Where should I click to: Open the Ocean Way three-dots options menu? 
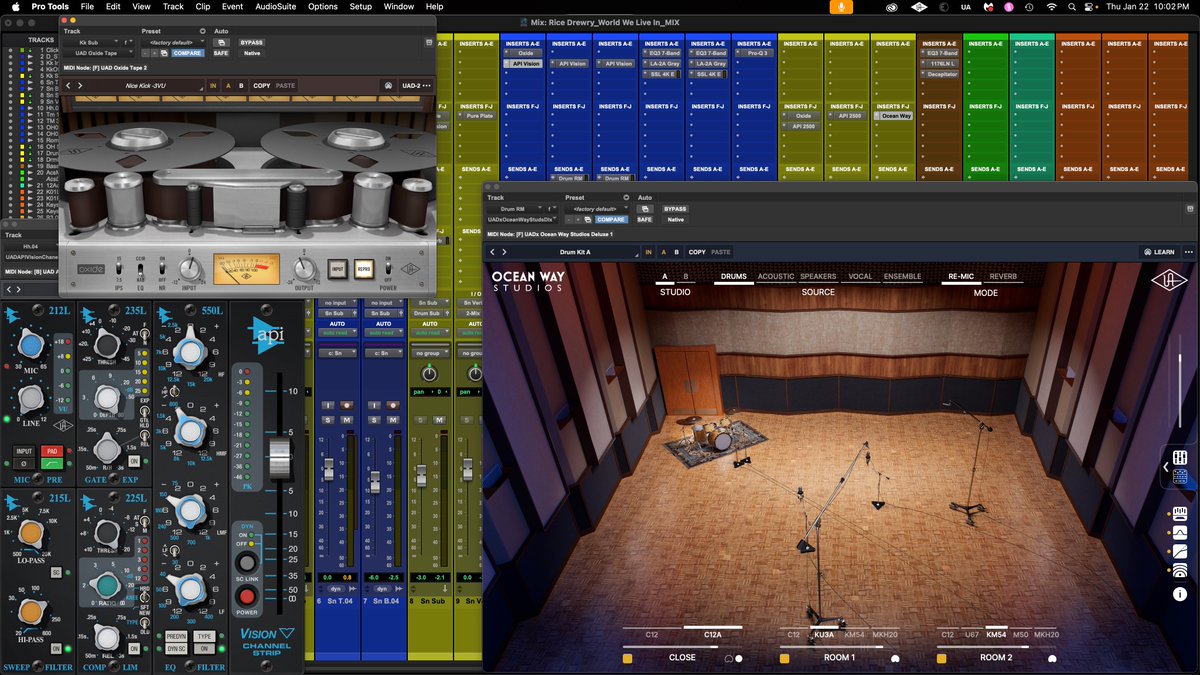[x=1188, y=252]
